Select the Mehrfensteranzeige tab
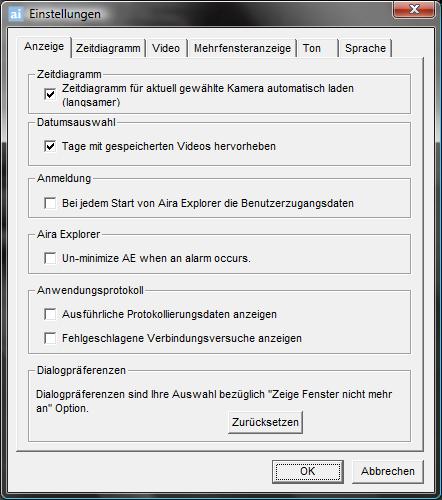 pyautogui.click(x=242, y=48)
